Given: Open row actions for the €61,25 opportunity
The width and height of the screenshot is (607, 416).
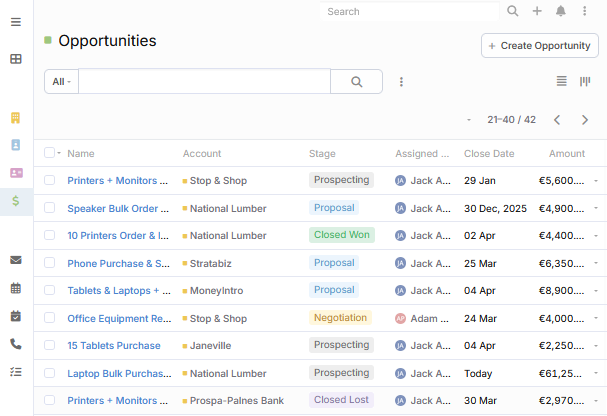Looking at the screenshot, I should pyautogui.click(x=596, y=373).
